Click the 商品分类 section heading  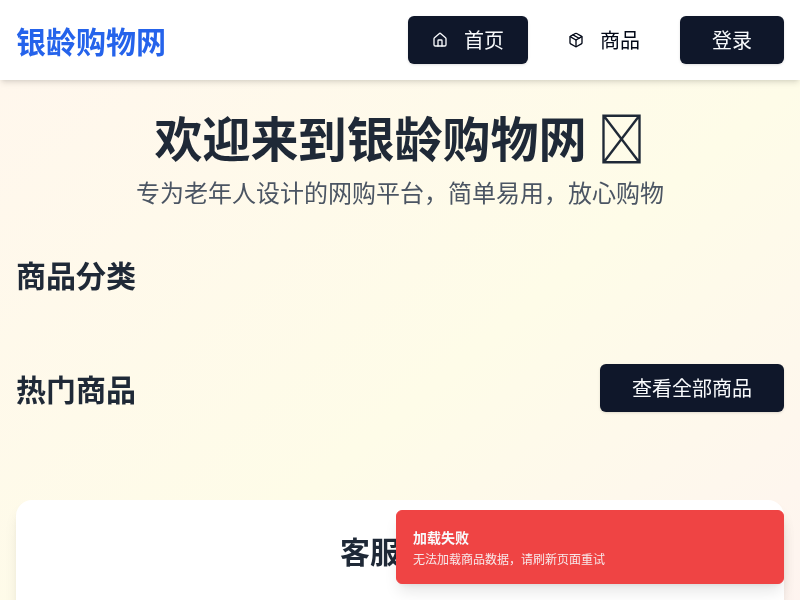[76, 277]
